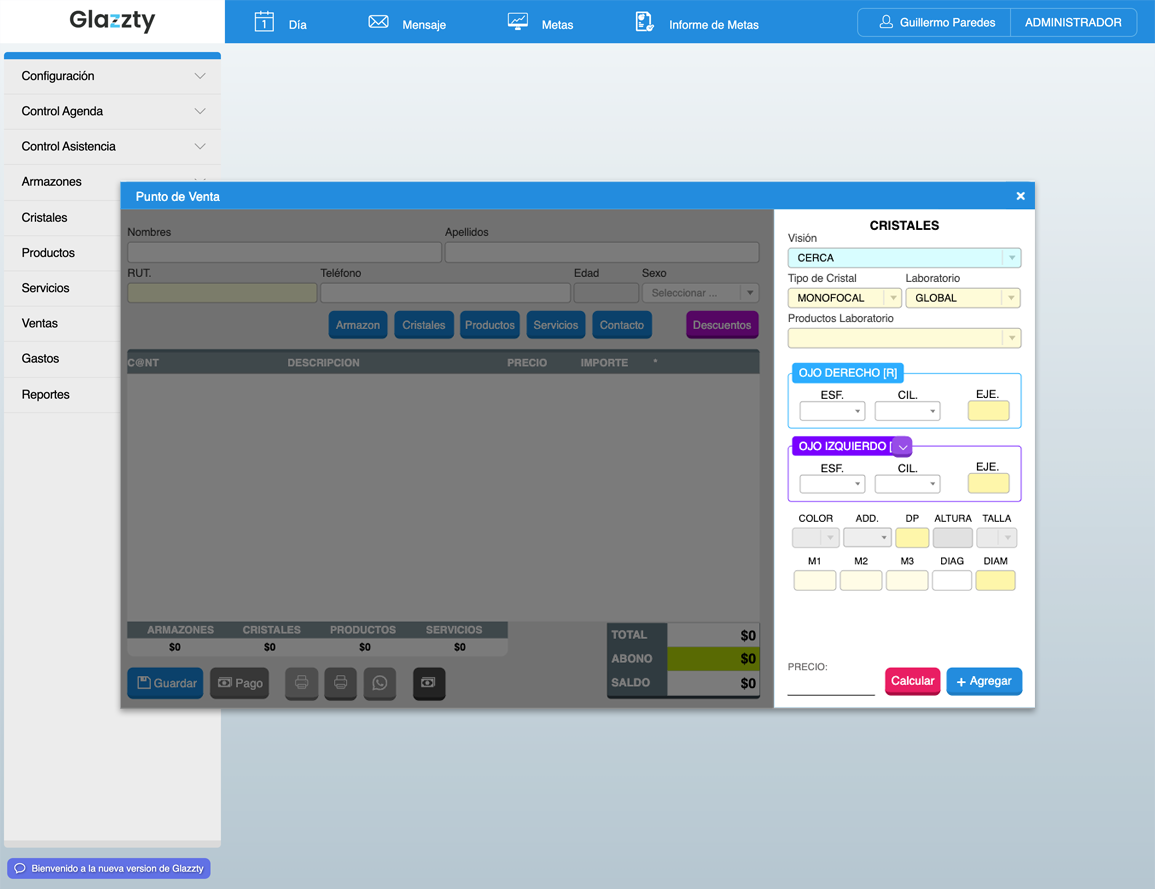Expand the Configuración sidebar section

[112, 75]
